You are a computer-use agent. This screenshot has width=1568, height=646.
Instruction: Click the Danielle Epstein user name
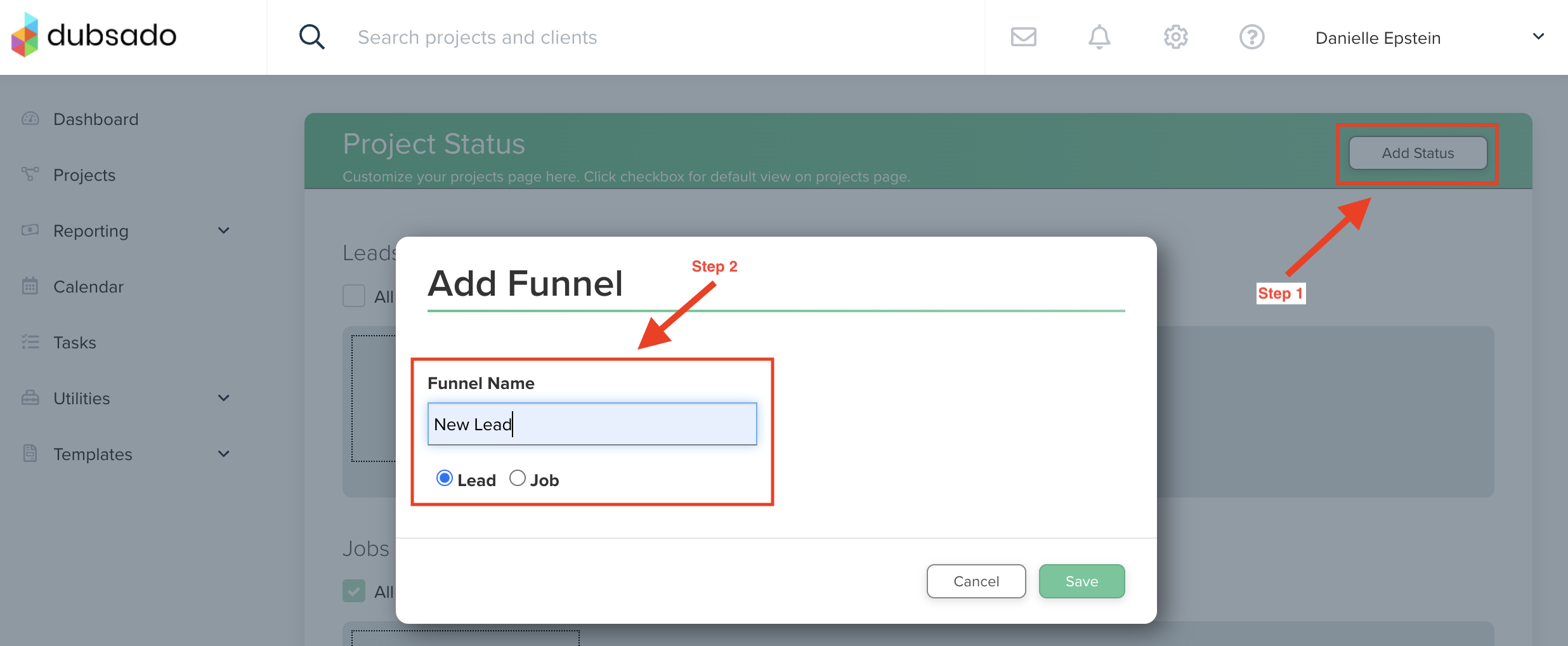[1378, 38]
